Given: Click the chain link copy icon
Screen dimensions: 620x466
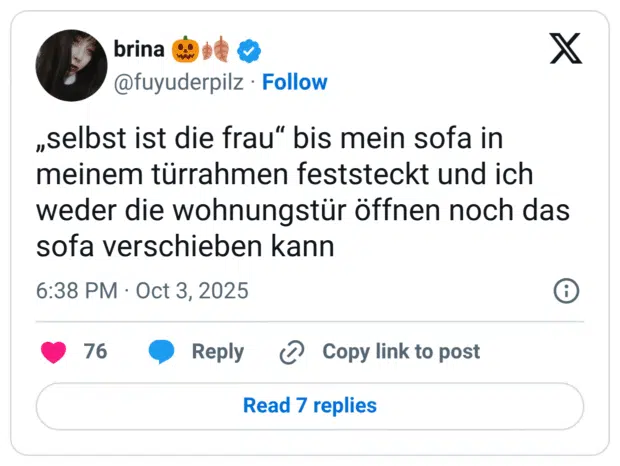Looking at the screenshot, I should click(x=292, y=352).
